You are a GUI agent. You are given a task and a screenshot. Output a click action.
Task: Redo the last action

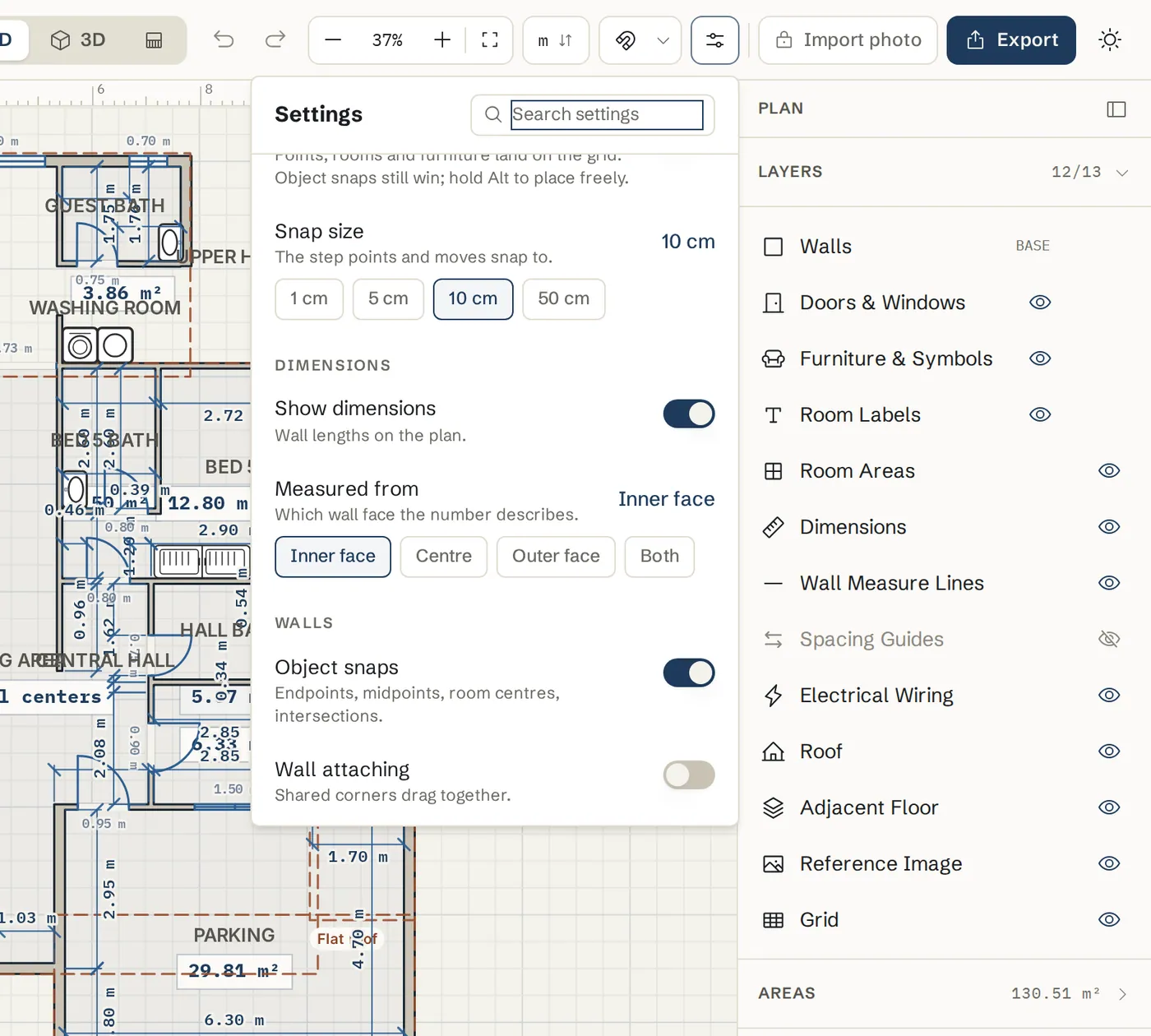[275, 39]
